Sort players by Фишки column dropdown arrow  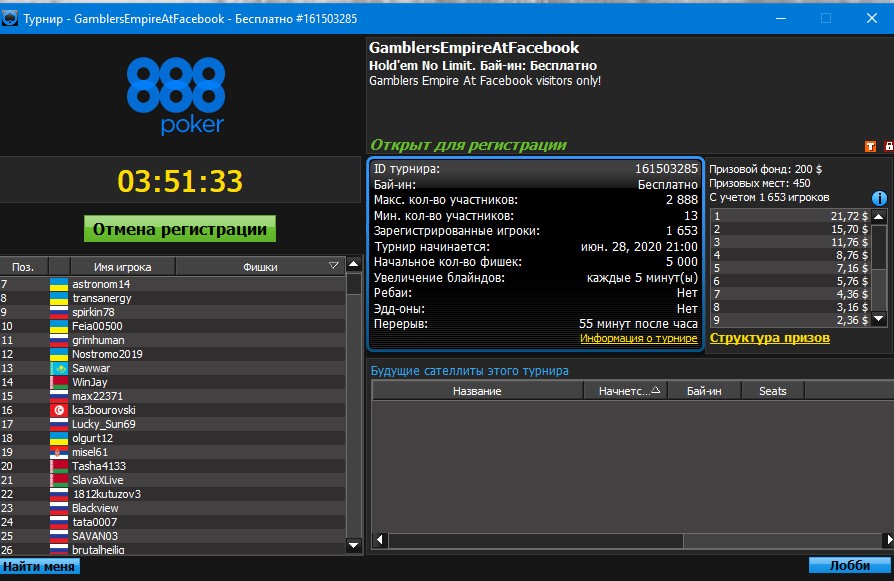pos(334,266)
